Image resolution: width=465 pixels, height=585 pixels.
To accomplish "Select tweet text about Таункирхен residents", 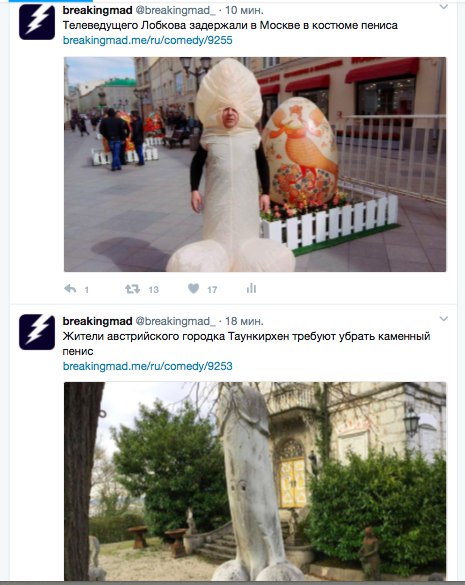I will [x=246, y=344].
